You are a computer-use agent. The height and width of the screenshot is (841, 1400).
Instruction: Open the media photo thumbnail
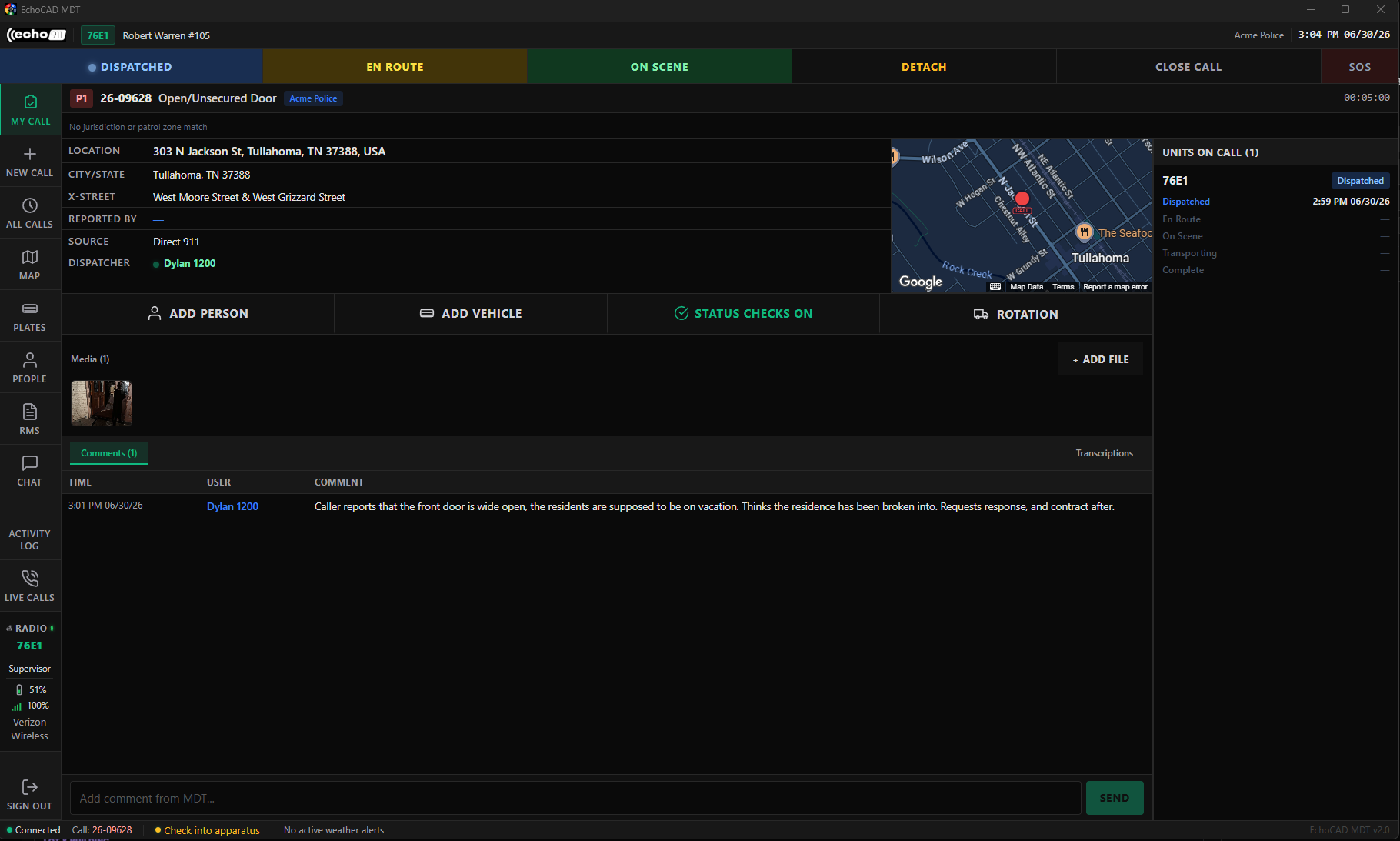102,403
